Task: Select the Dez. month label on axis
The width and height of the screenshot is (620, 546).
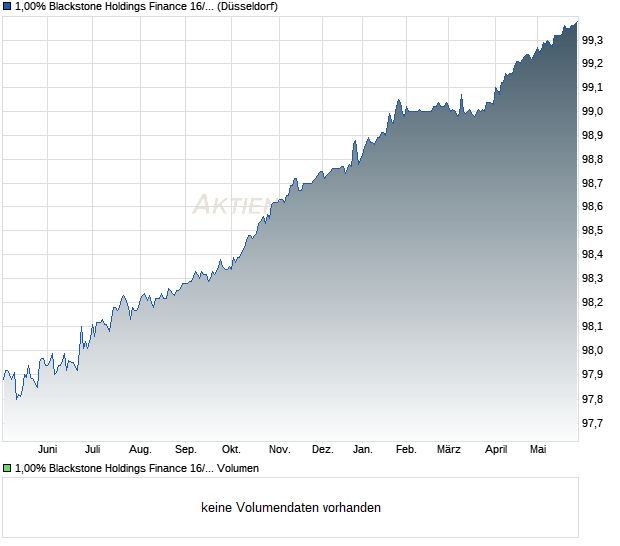Action: (x=323, y=450)
